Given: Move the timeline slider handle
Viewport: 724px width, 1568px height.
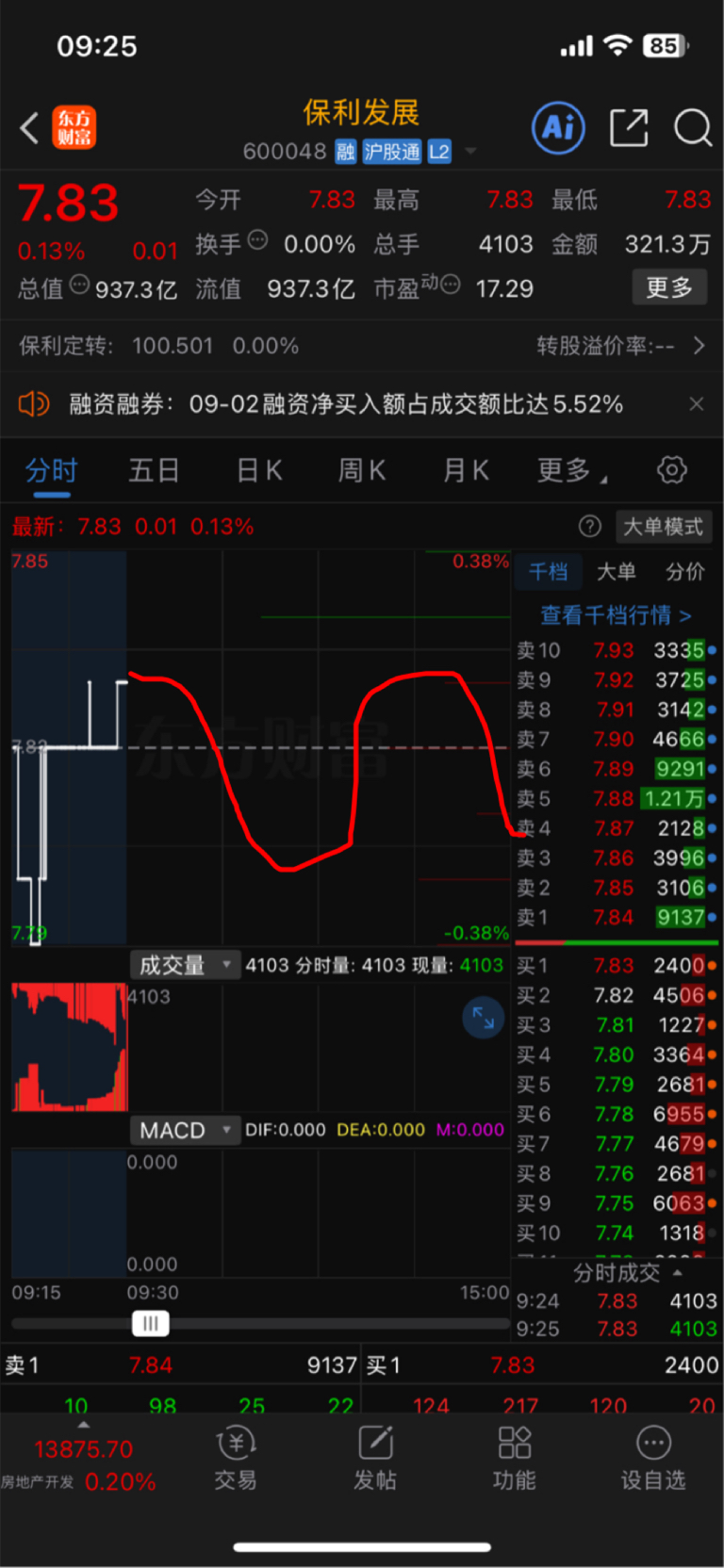Looking at the screenshot, I should pyautogui.click(x=150, y=1323).
